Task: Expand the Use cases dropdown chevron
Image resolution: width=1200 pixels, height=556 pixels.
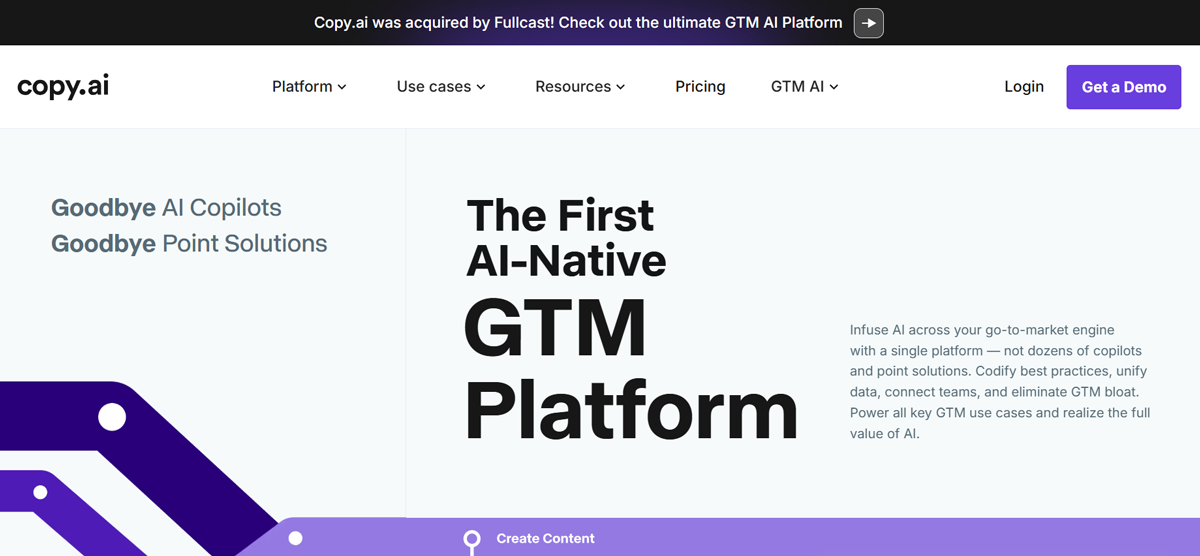Action: (x=481, y=87)
